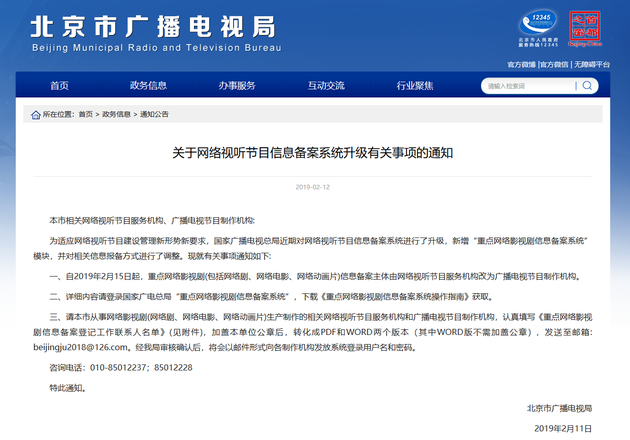Click the 12345 hotline logo icon
The height and width of the screenshot is (440, 630).
(538, 28)
